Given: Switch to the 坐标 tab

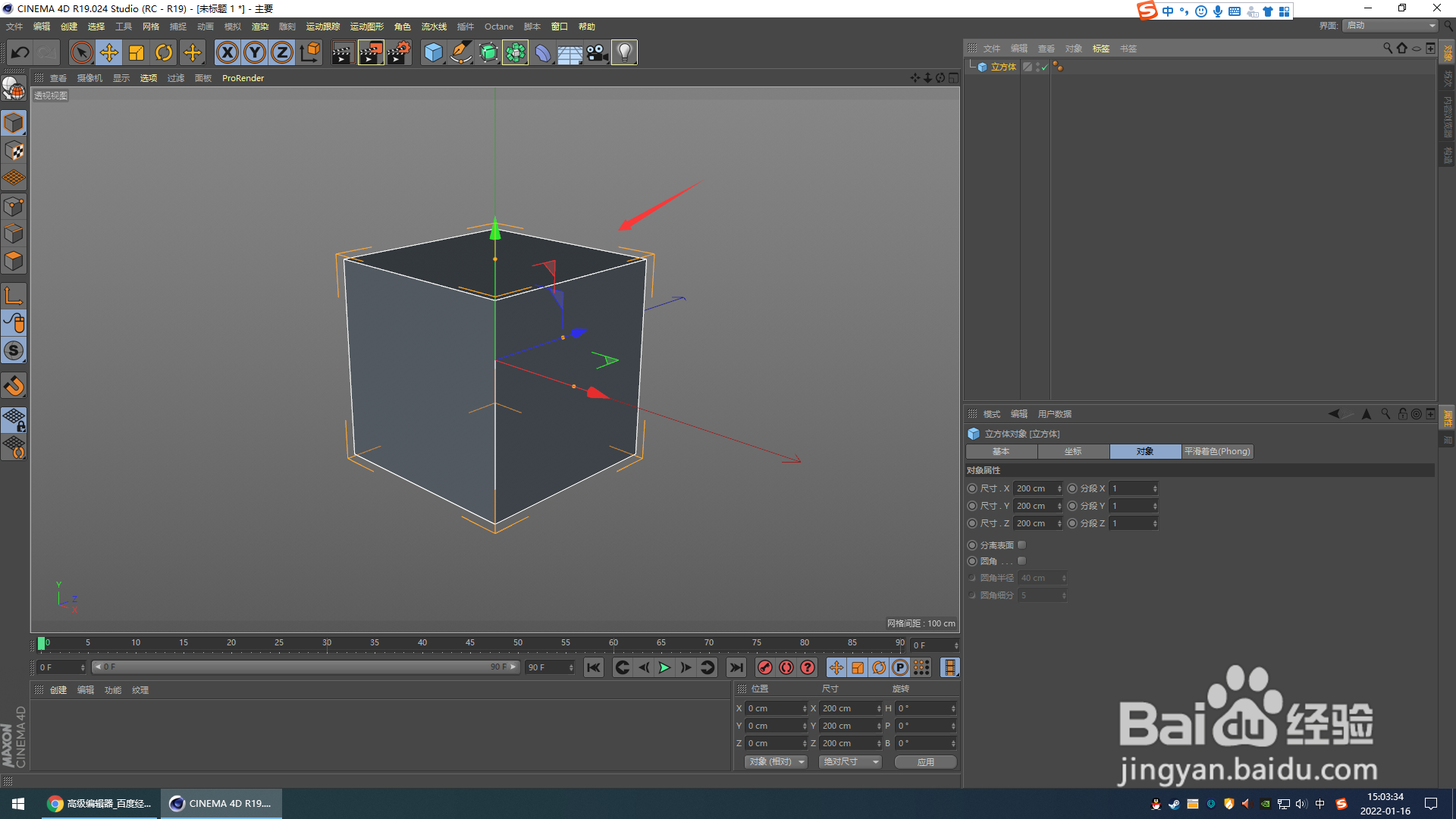Looking at the screenshot, I should tap(1073, 451).
